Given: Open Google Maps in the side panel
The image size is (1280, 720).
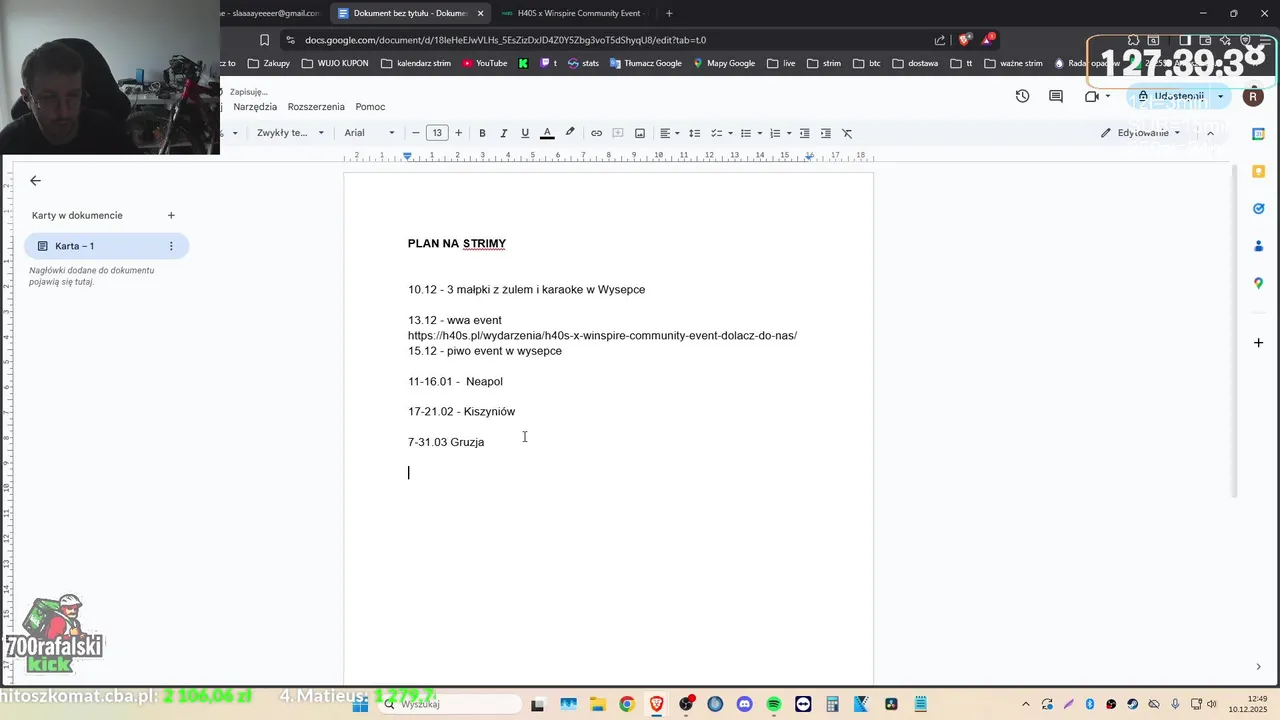Looking at the screenshot, I should point(1259,284).
